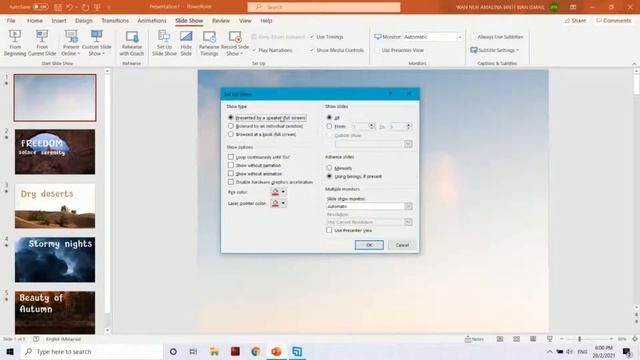
Task: Switch to Design tab
Action: [x=84, y=20]
